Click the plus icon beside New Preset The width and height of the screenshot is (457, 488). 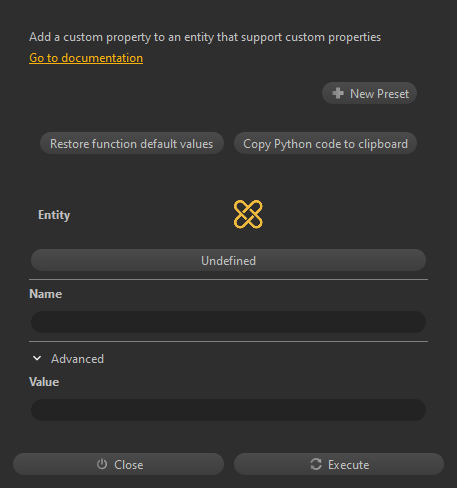(x=338, y=93)
